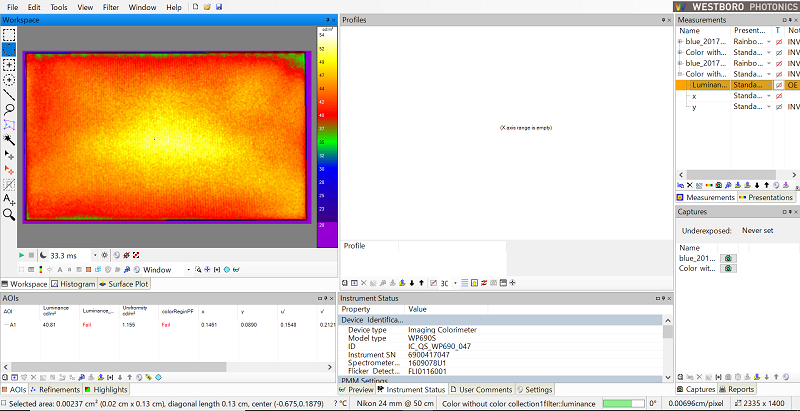This screenshot has height=411, width=800.
Task: Select the lasso tool in Workspace toolbar
Action: point(9,110)
